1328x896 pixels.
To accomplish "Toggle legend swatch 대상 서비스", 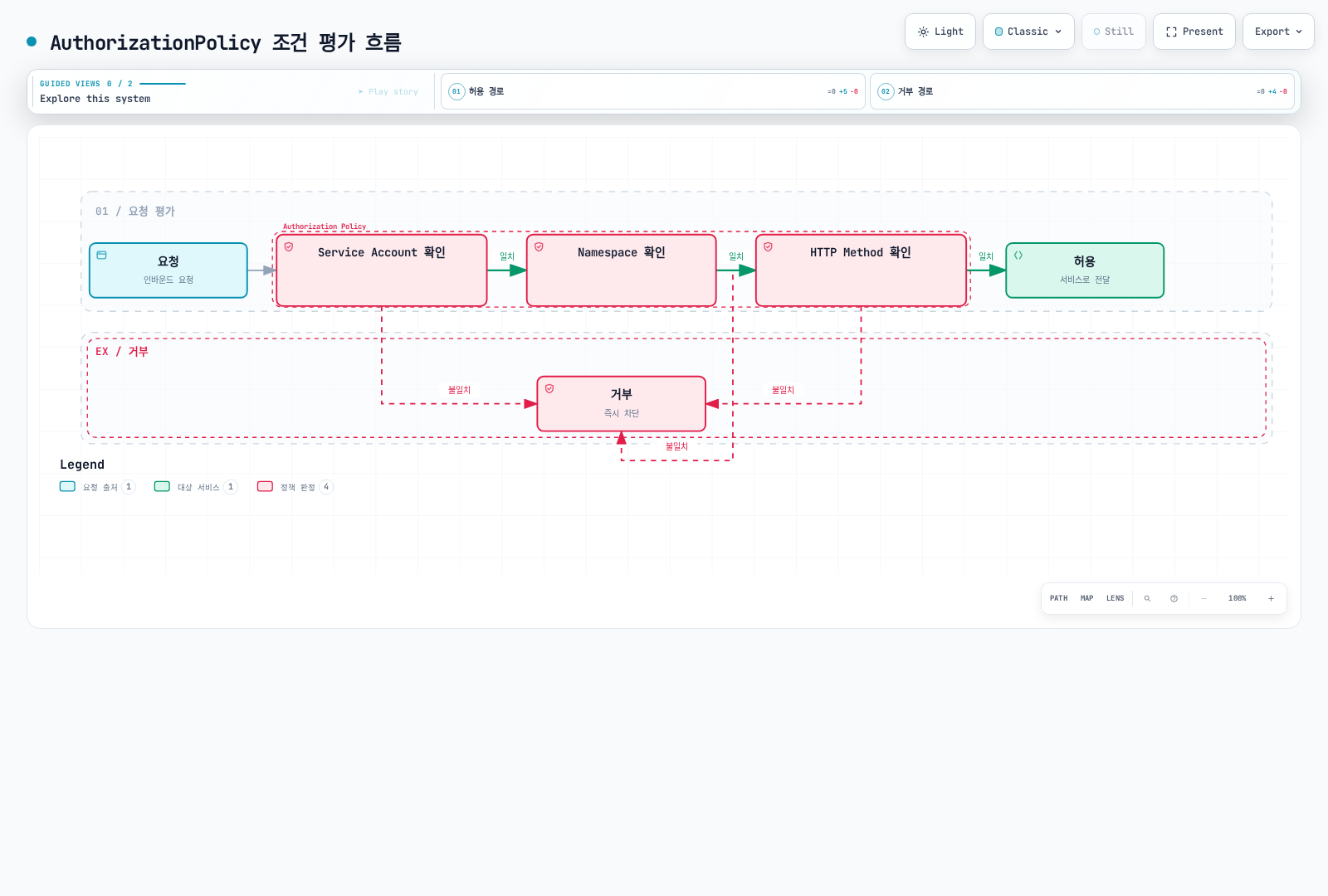I will coord(162,487).
